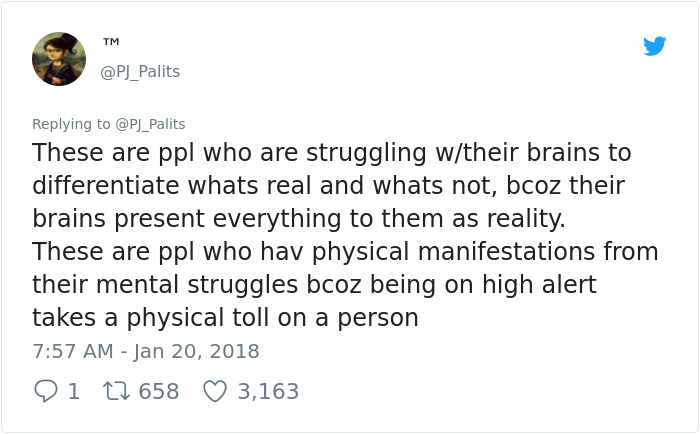
Task: Click the 658 retweet count
Action: (x=158, y=391)
